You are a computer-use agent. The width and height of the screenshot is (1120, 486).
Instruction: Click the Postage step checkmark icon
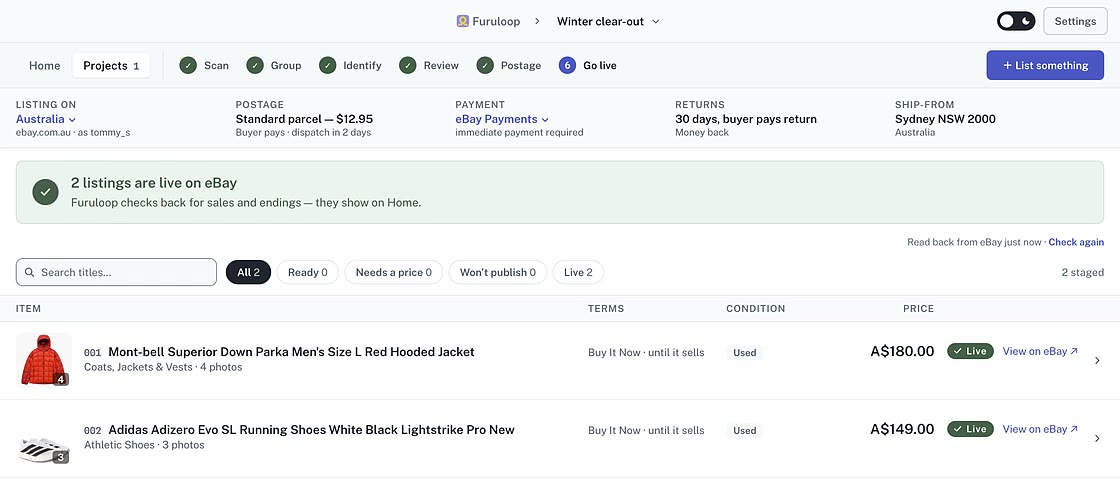point(486,66)
